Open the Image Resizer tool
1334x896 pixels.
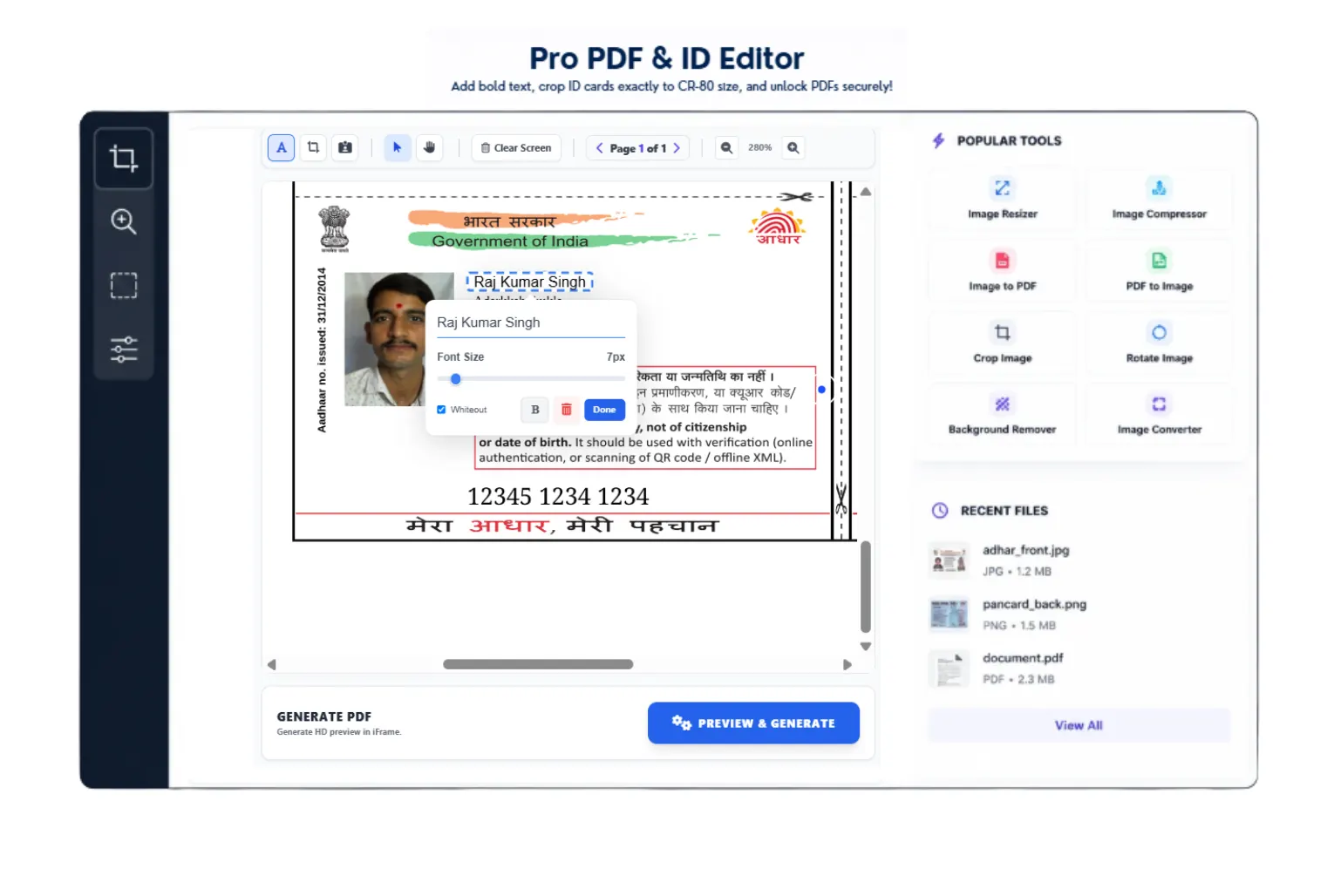(x=1002, y=200)
